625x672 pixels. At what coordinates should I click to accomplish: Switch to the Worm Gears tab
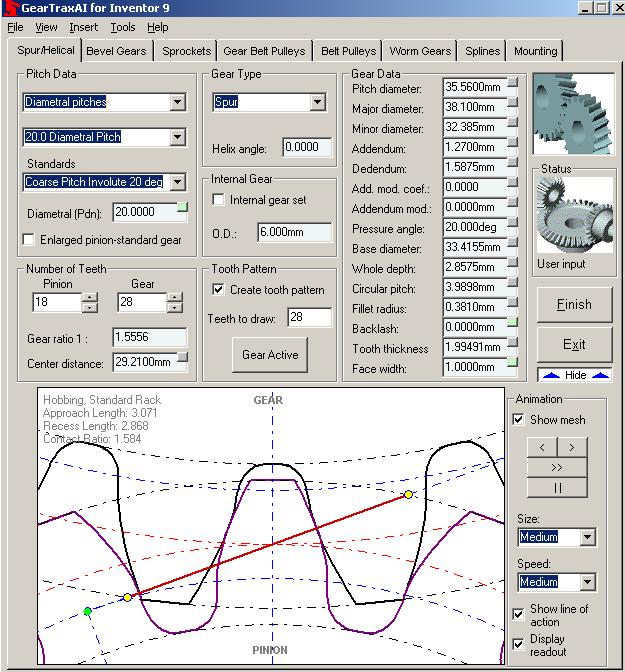(x=420, y=51)
